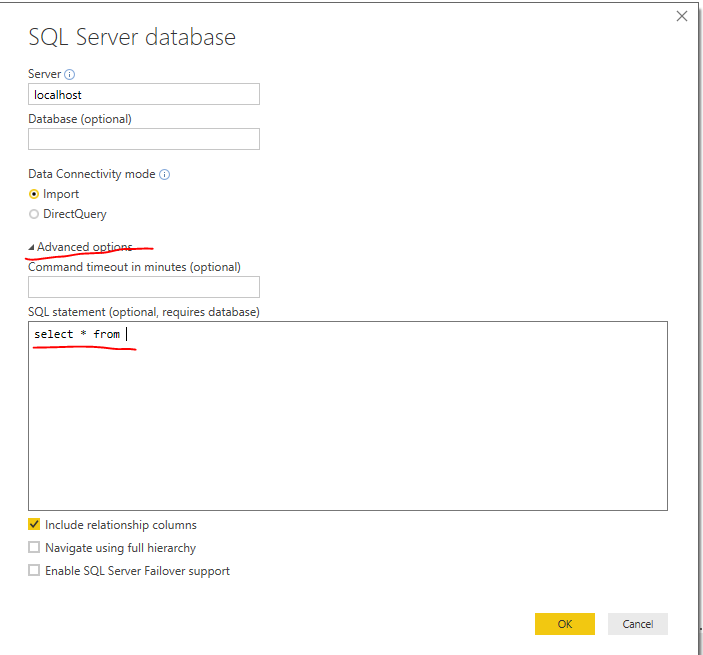Screen dimensions: 703x655
Task: Close the SQL Server database dialog
Action: [x=681, y=16]
